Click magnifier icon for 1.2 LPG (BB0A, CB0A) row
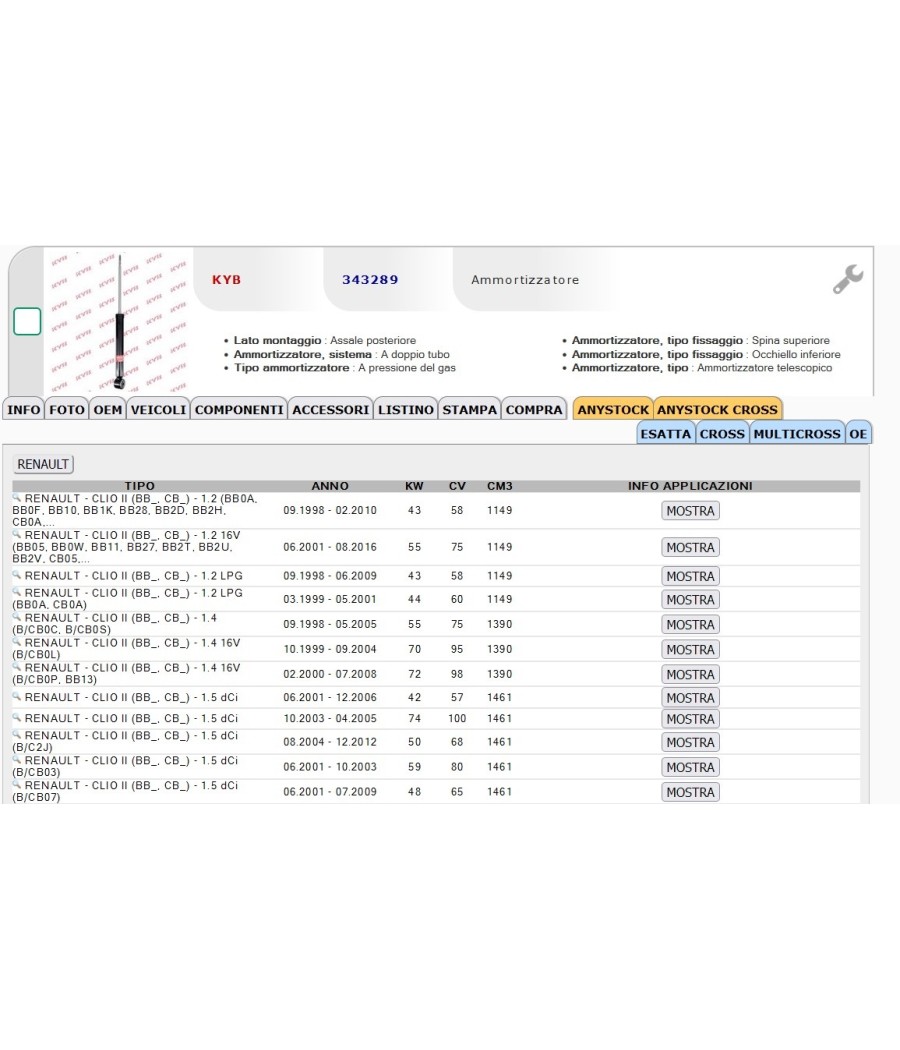 [x=17, y=592]
